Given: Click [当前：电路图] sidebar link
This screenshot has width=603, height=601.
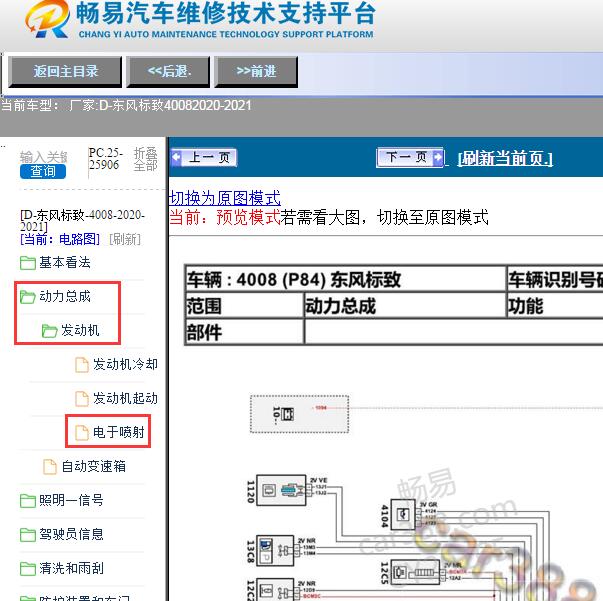Looking at the screenshot, I should (x=60, y=239).
